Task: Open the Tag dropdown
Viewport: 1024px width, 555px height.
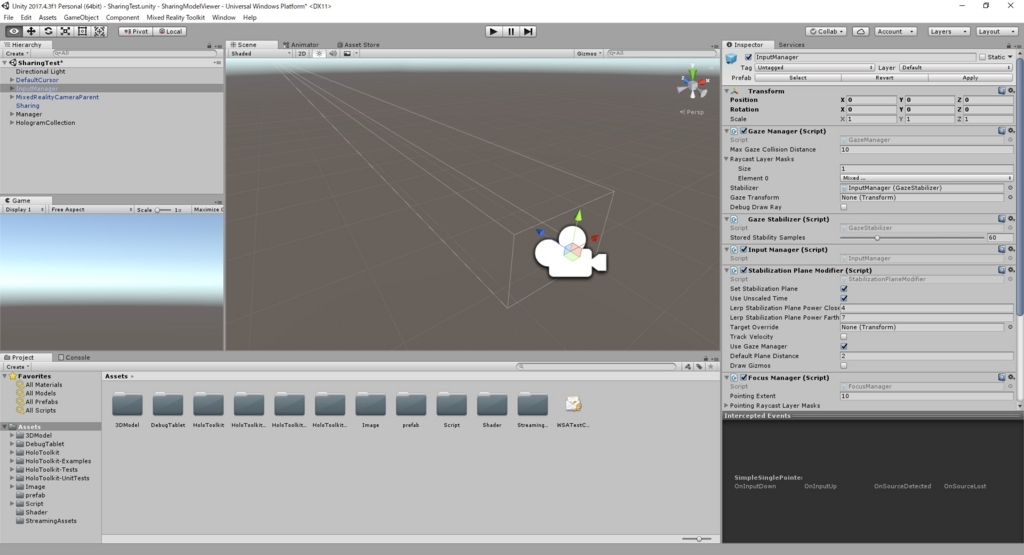Action: coord(814,68)
